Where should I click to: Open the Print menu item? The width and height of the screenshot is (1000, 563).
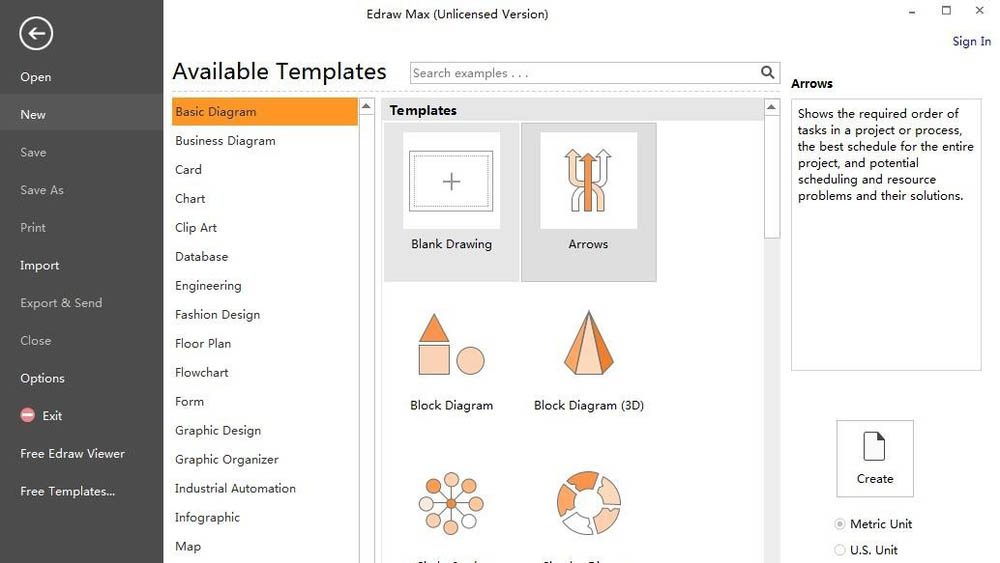click(x=33, y=228)
